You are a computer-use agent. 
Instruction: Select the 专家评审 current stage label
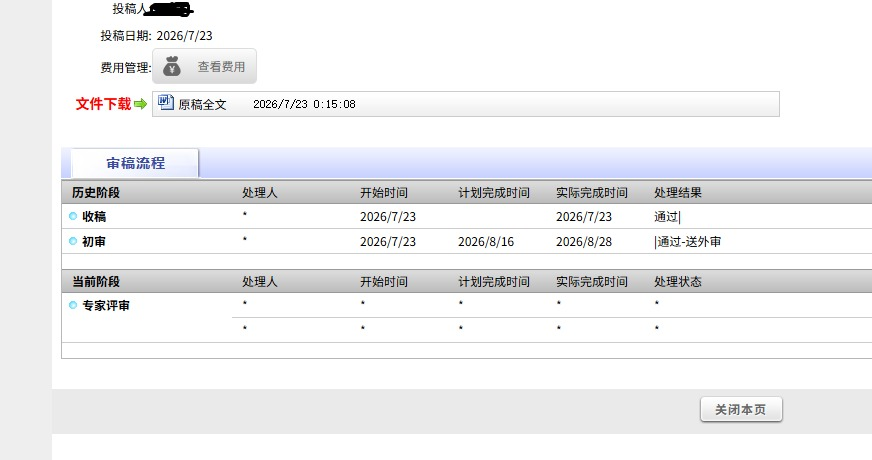pos(106,305)
